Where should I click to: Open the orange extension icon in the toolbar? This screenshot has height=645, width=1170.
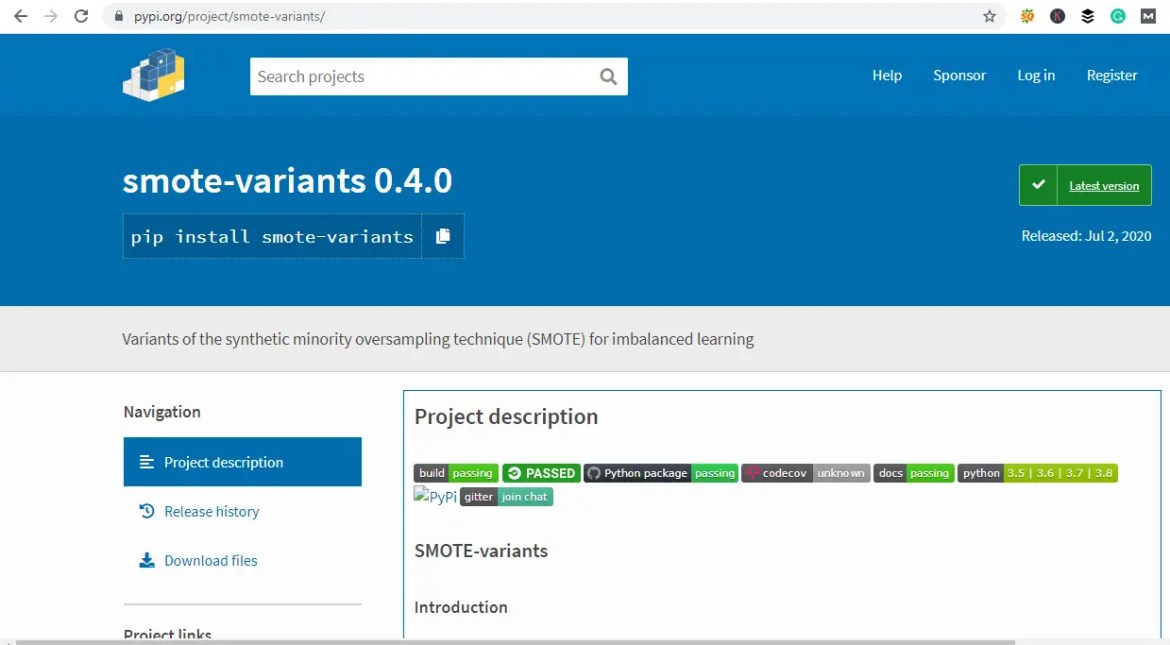tap(1027, 16)
